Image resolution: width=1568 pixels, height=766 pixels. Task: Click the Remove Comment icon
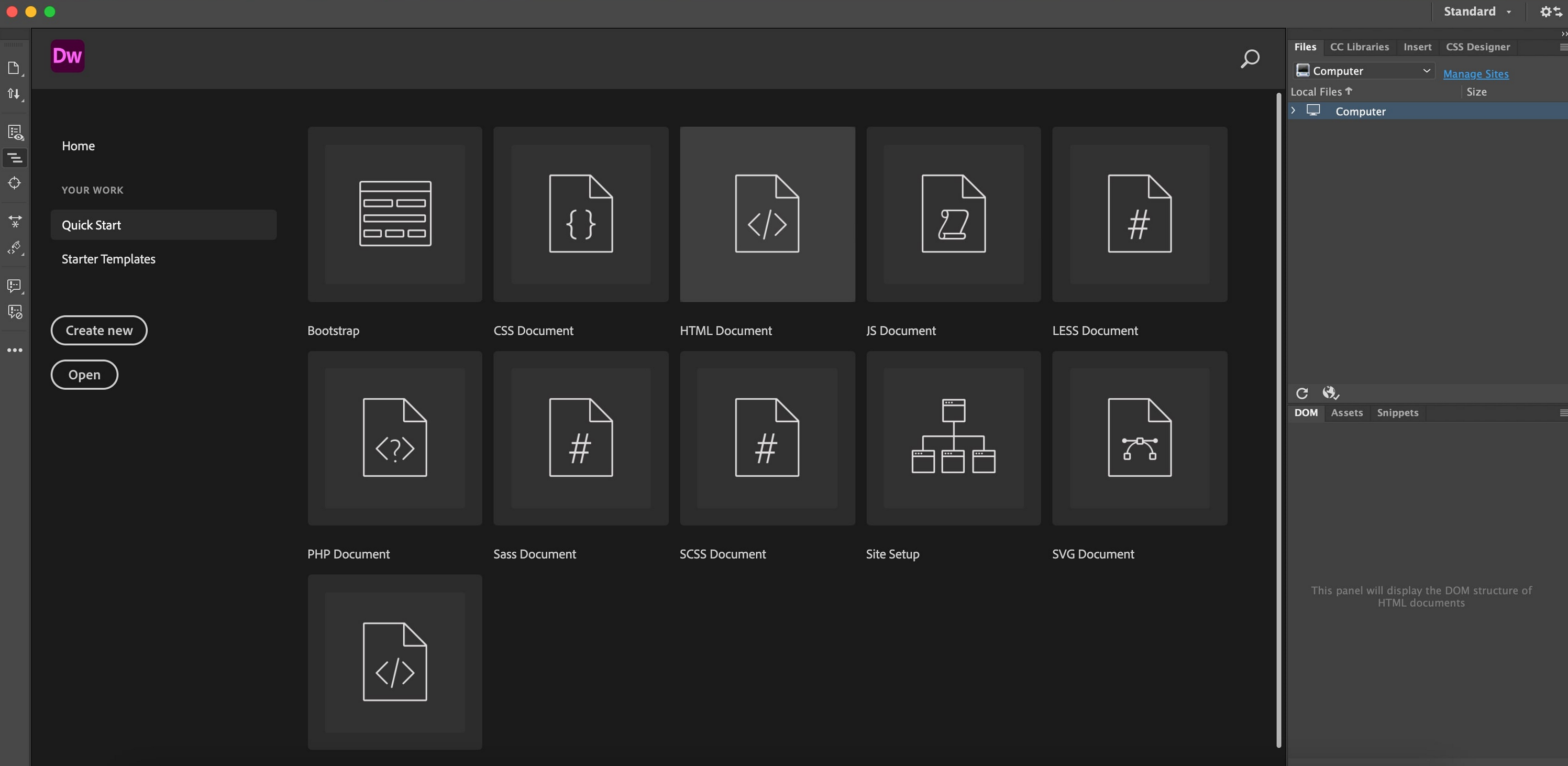15,312
